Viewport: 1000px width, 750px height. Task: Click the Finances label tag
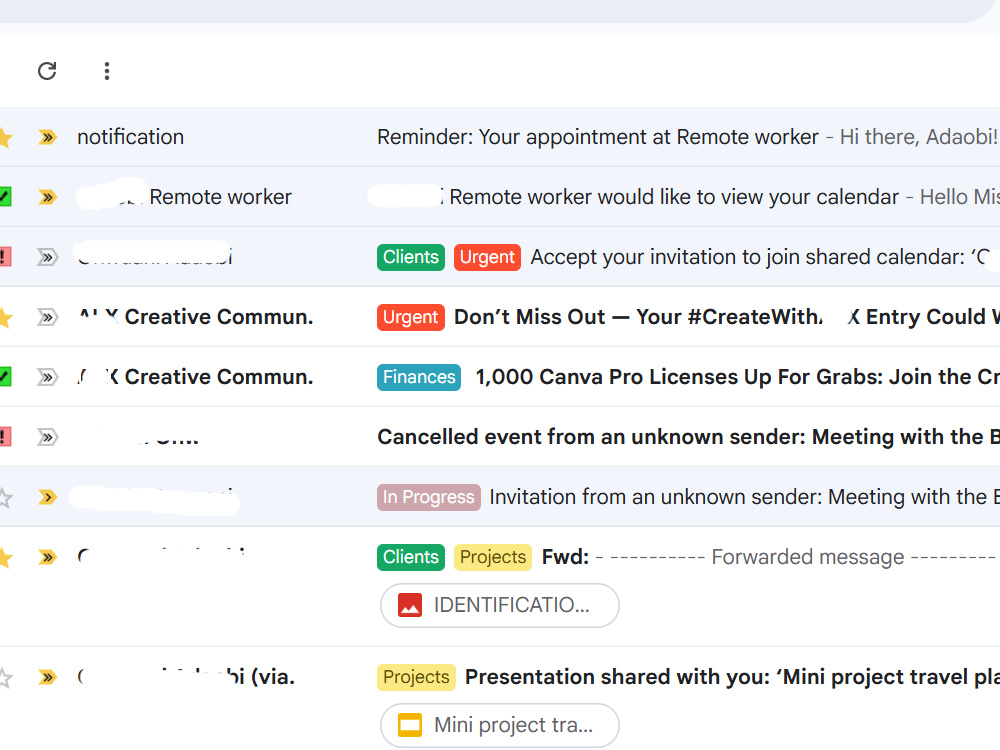tap(419, 377)
